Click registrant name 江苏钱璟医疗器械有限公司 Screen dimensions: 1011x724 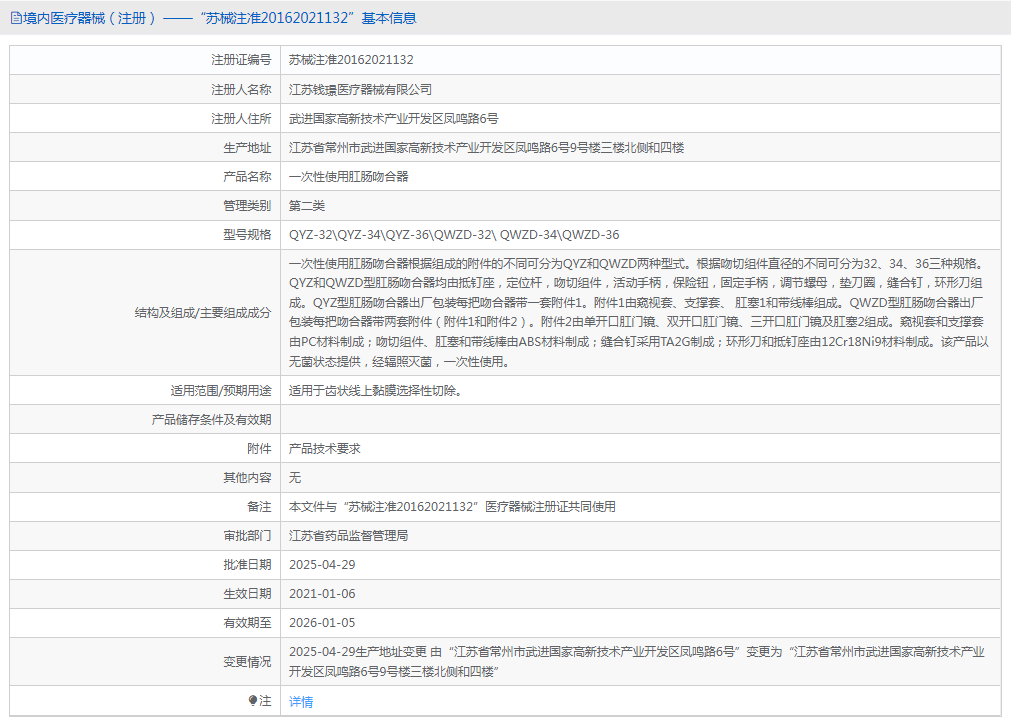pyautogui.click(x=360, y=90)
